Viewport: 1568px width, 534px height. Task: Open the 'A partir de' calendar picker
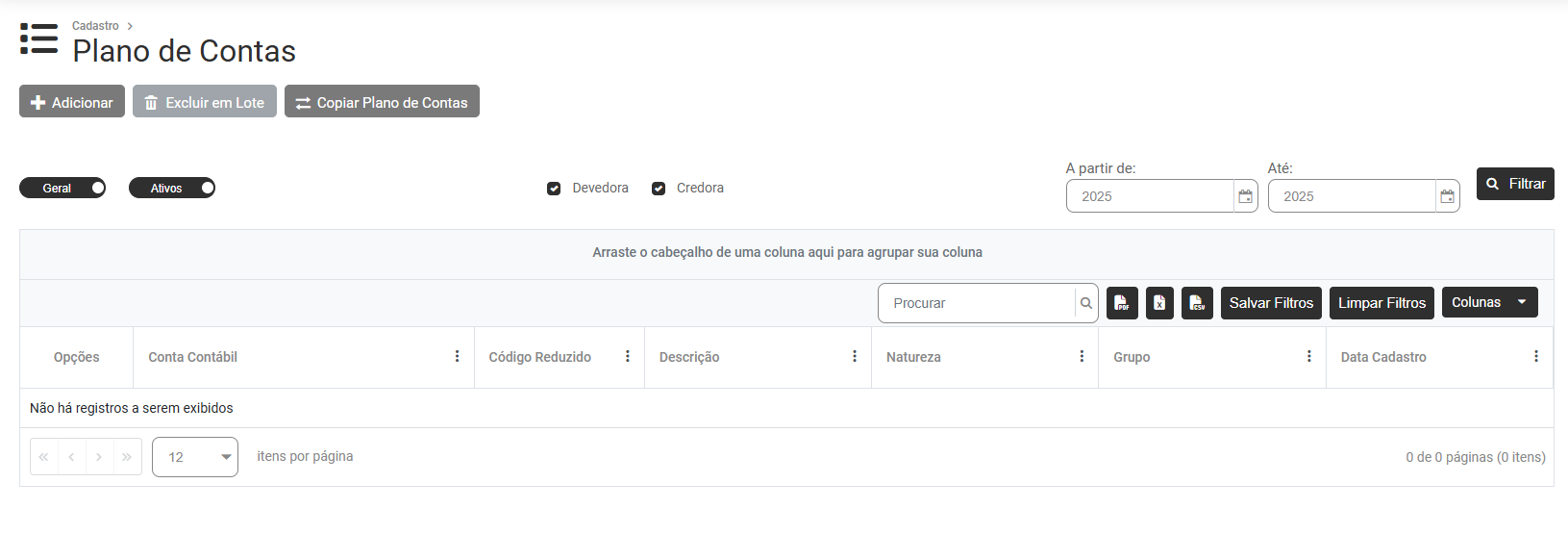pyautogui.click(x=1246, y=196)
